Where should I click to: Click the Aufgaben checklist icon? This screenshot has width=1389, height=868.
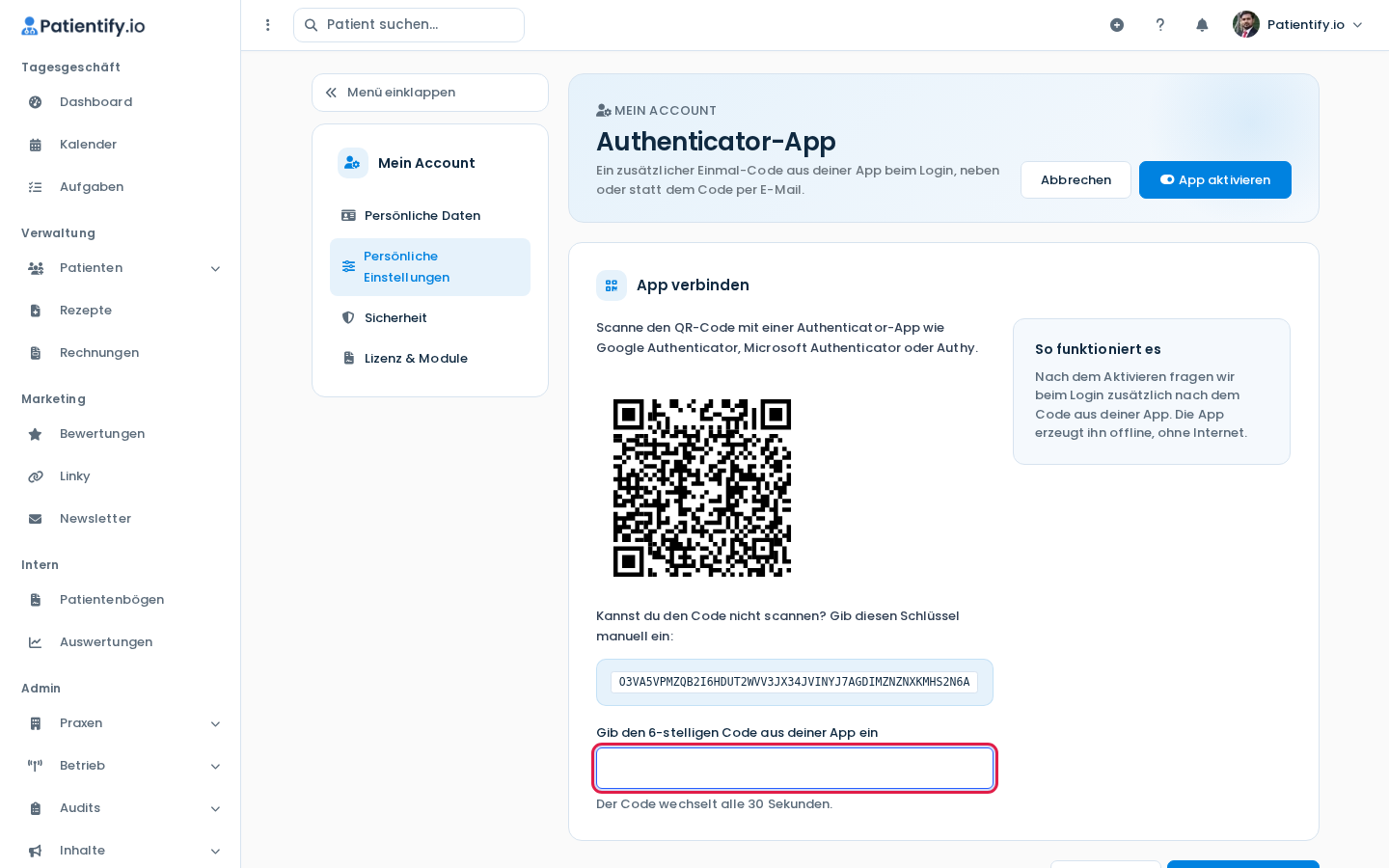[36, 187]
